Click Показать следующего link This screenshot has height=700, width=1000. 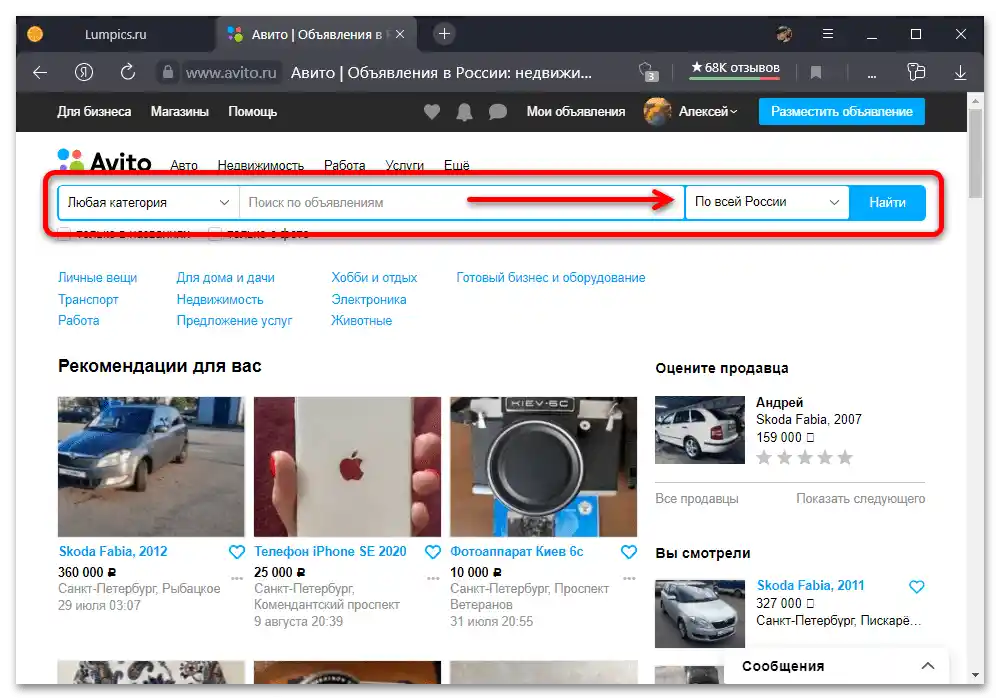pos(860,499)
